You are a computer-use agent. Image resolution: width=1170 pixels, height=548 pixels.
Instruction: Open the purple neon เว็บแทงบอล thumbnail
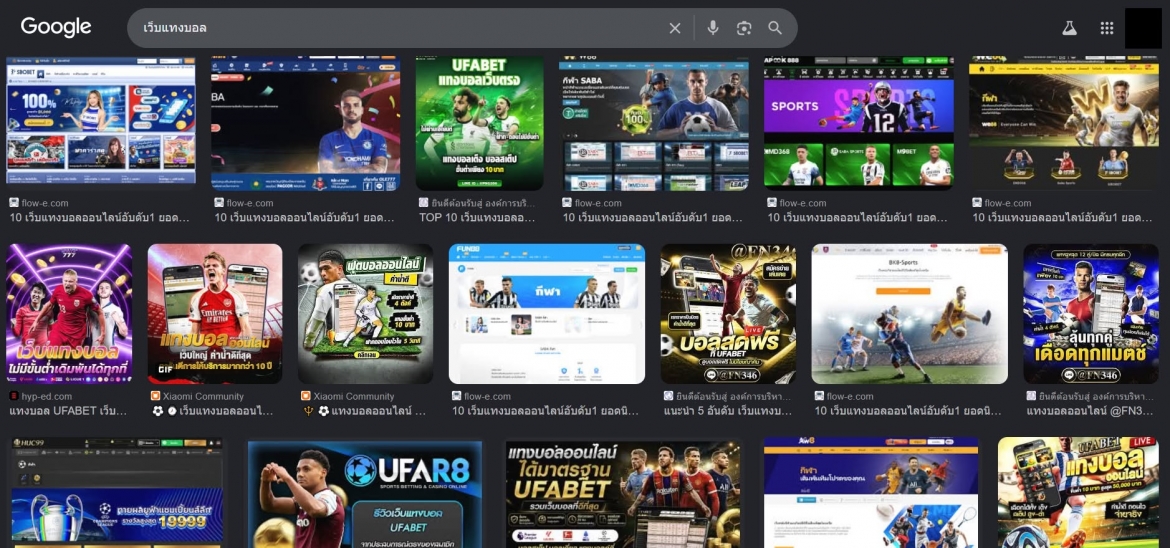[69, 314]
